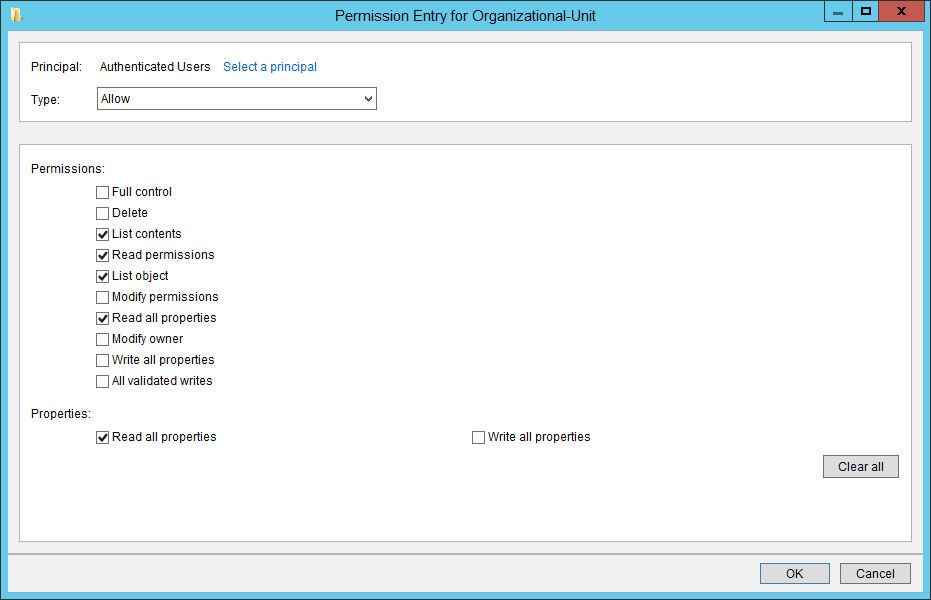
Task: Click the Clear all button
Action: click(x=860, y=466)
